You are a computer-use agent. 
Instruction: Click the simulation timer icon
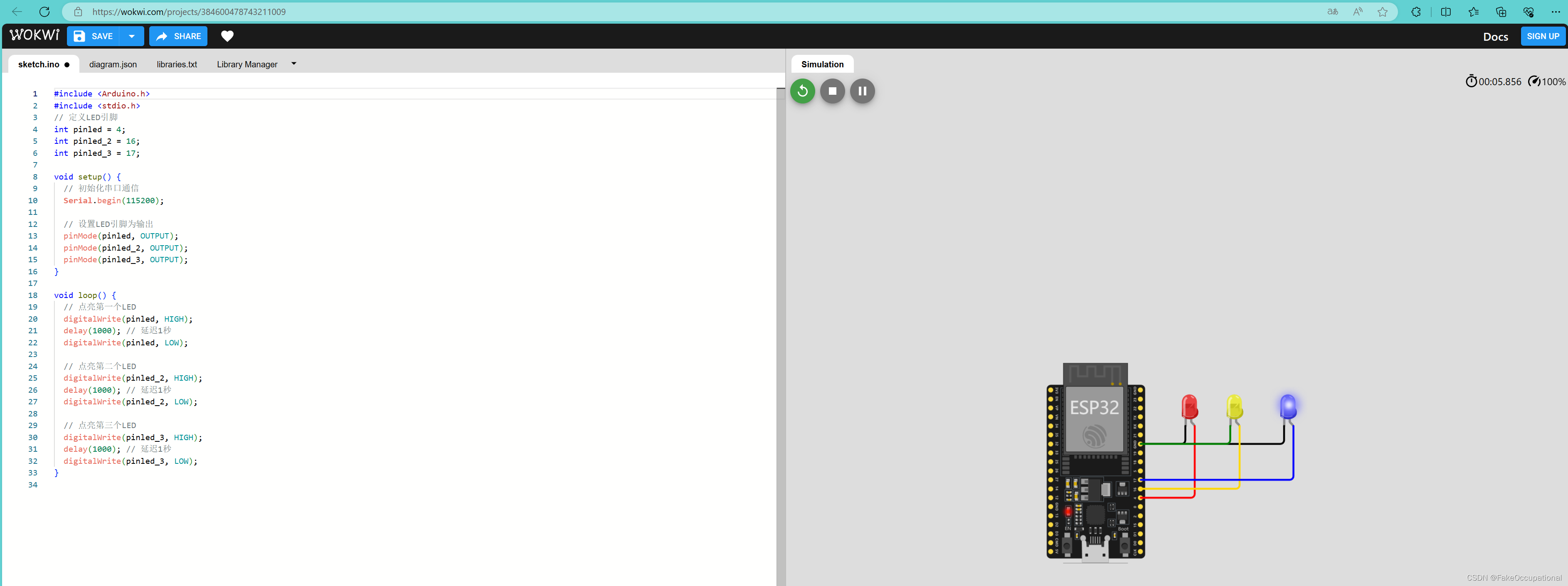click(x=1471, y=81)
